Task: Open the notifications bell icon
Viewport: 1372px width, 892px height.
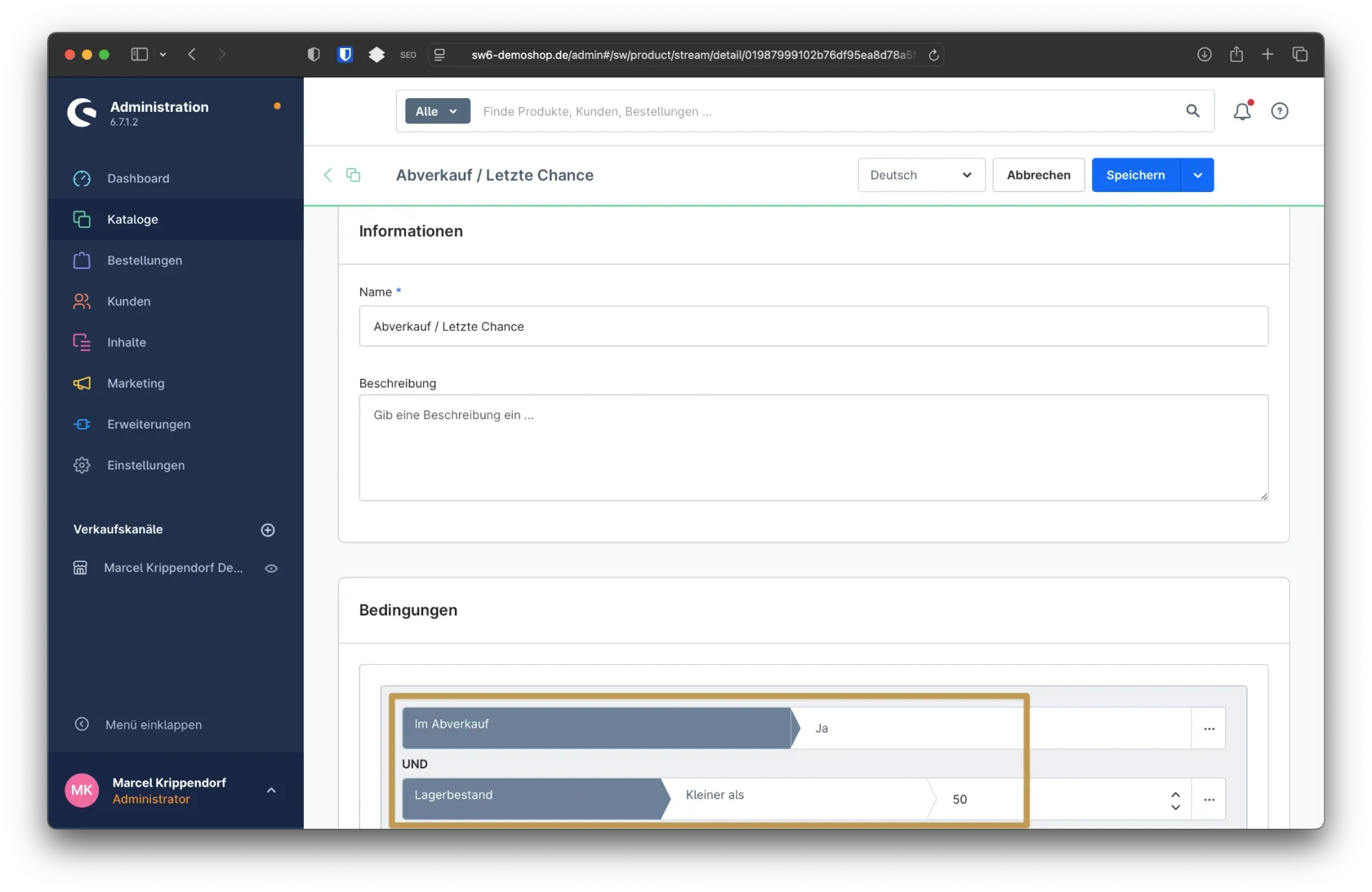Action: coord(1242,111)
